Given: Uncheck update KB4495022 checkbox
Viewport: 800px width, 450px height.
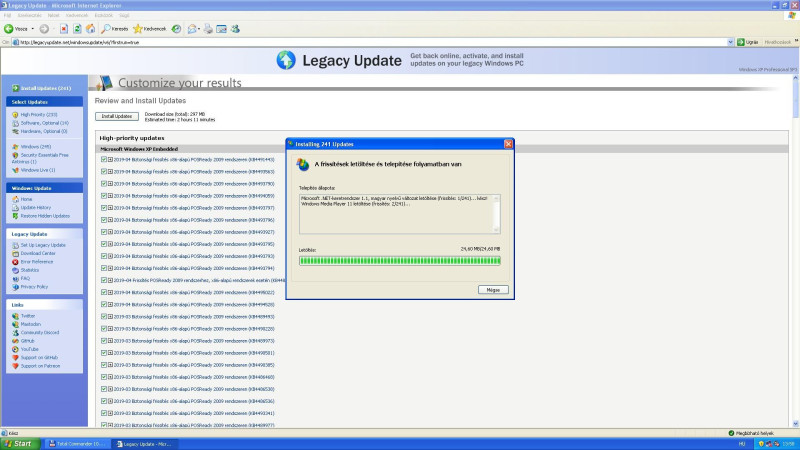Looking at the screenshot, I should coord(104,292).
